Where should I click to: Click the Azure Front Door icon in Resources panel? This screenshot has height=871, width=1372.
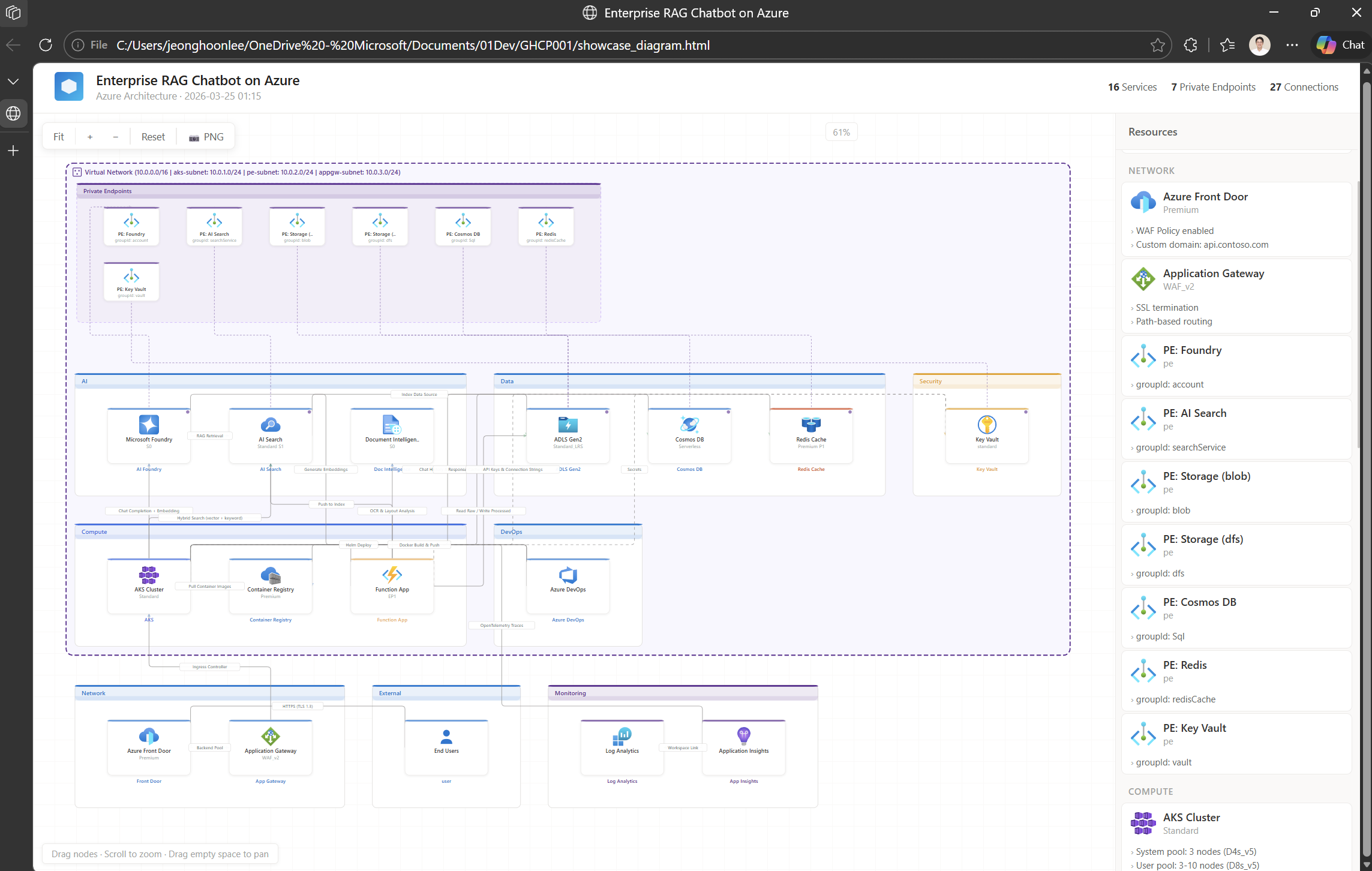click(1143, 202)
